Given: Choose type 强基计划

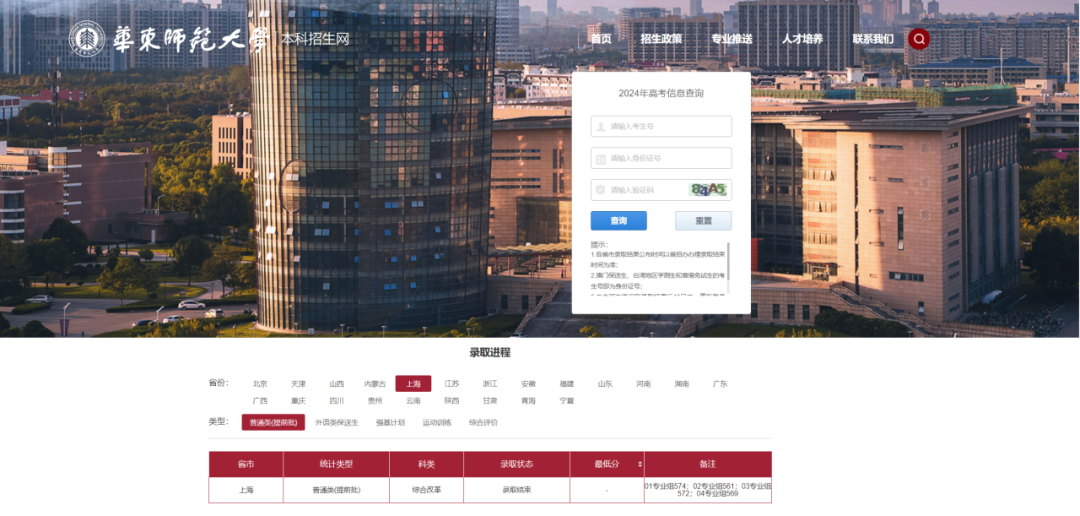Looking at the screenshot, I should coord(390,422).
